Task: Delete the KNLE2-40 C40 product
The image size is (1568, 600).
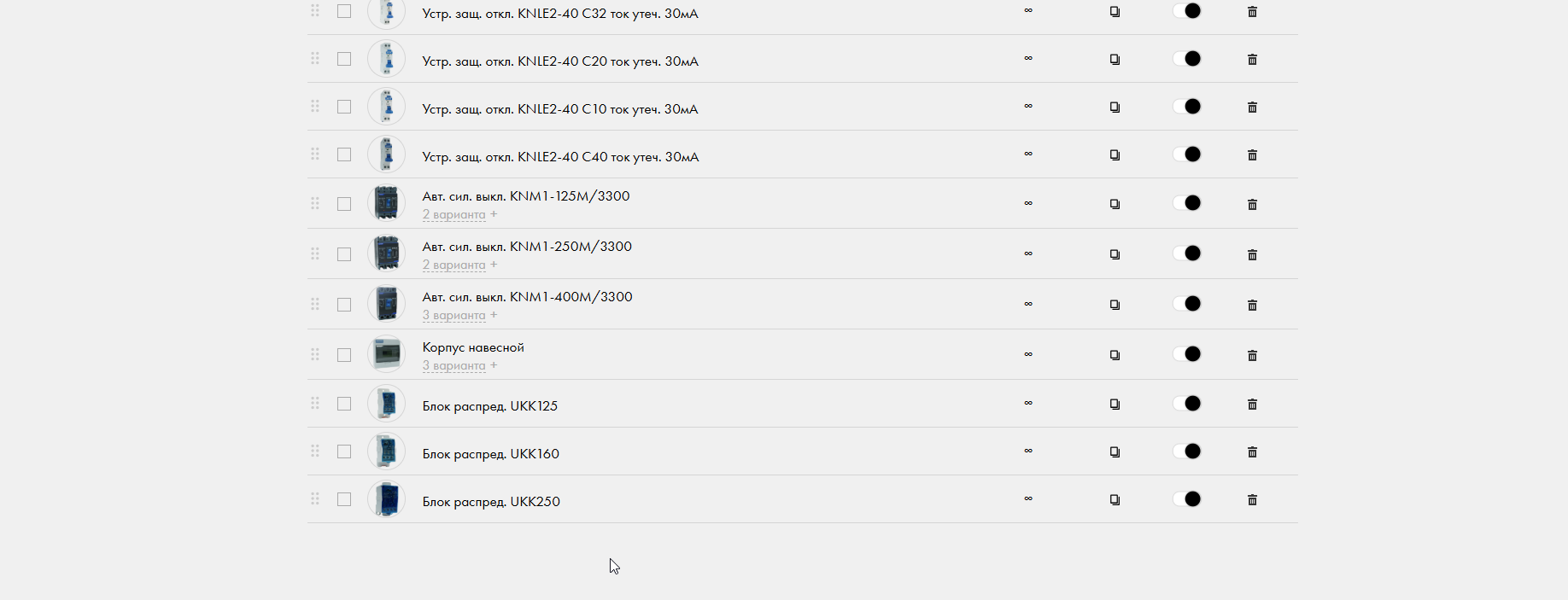Action: point(1252,155)
